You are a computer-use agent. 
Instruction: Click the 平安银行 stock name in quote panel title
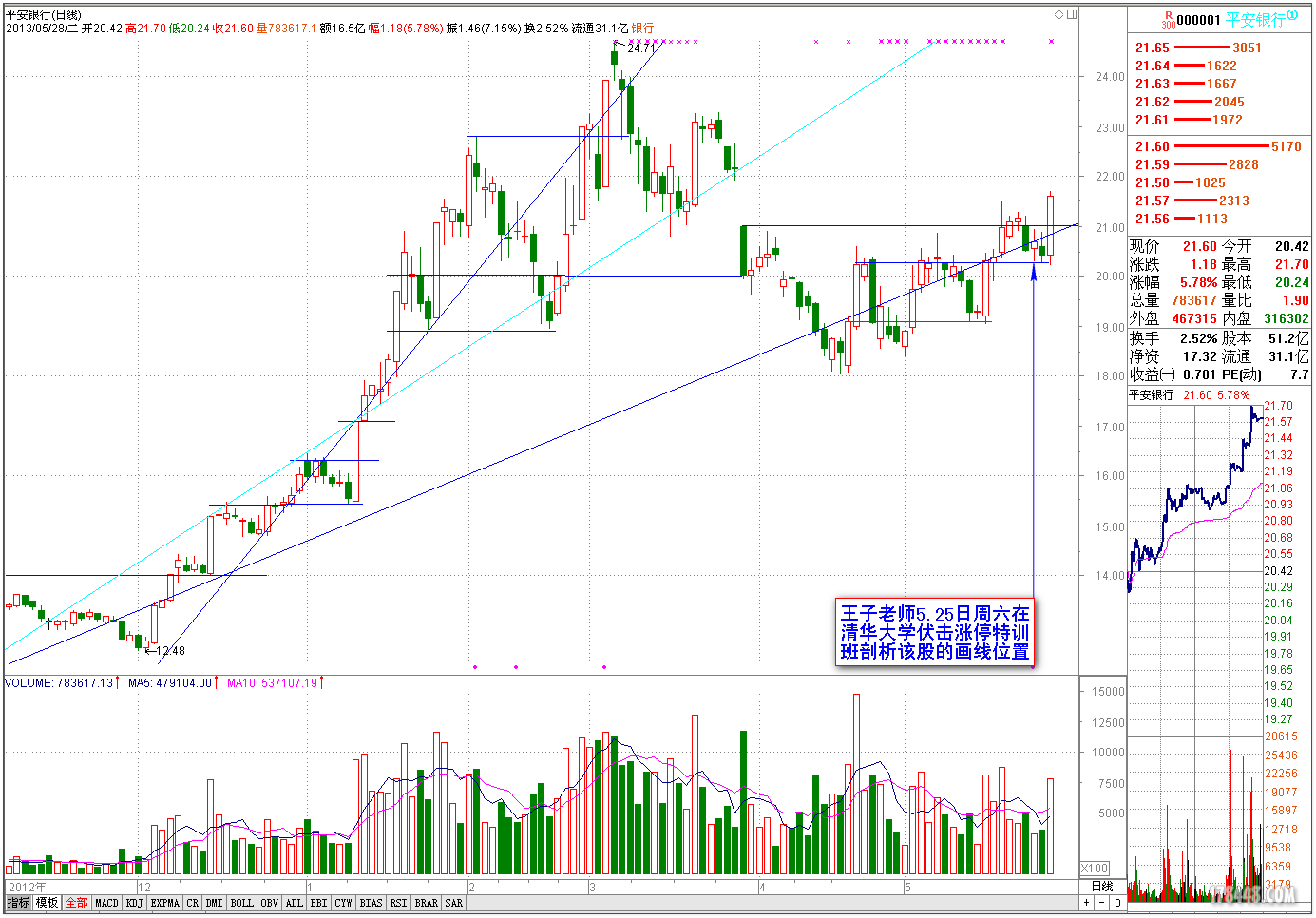coord(1255,20)
